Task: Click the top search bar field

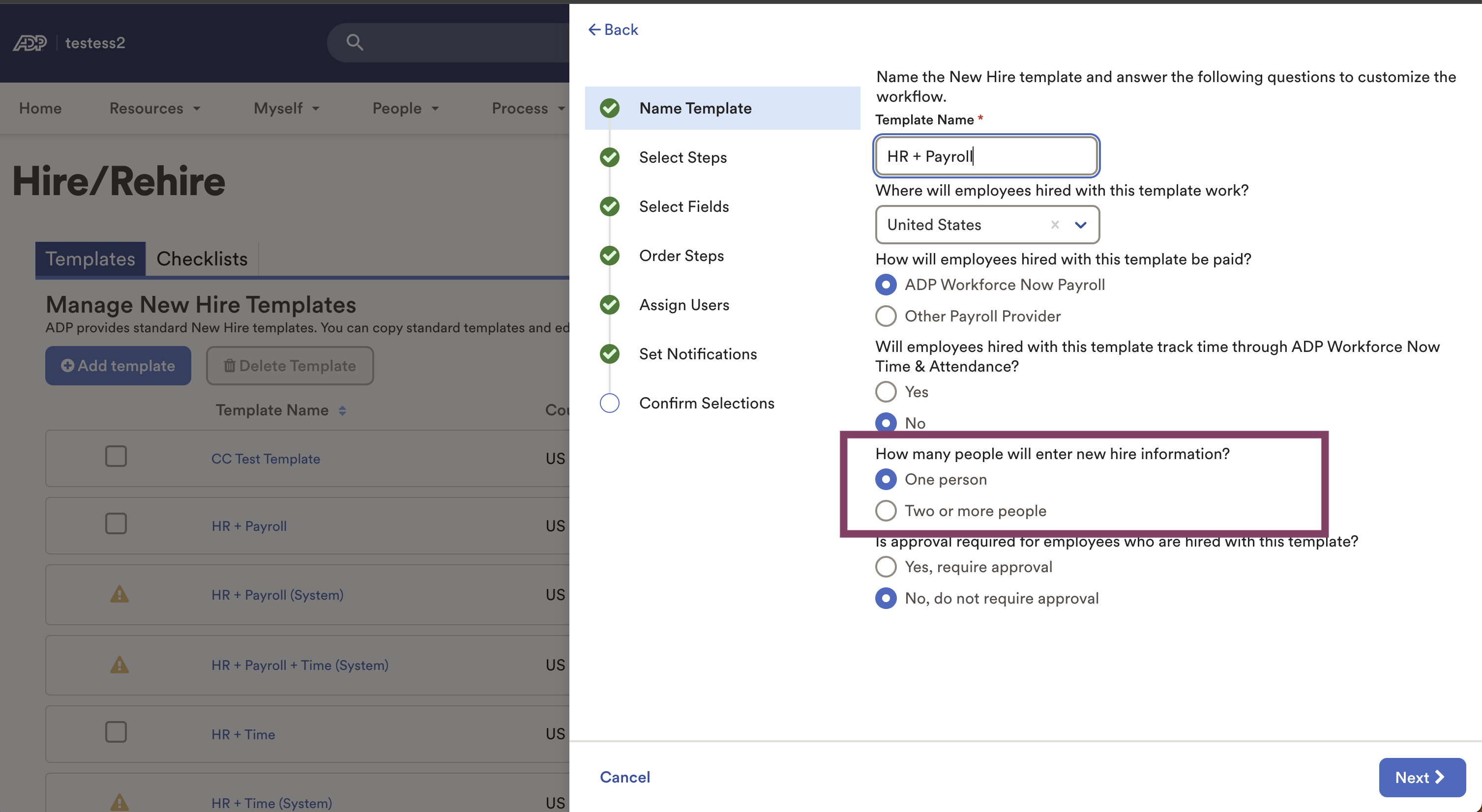Action: pyautogui.click(x=448, y=43)
